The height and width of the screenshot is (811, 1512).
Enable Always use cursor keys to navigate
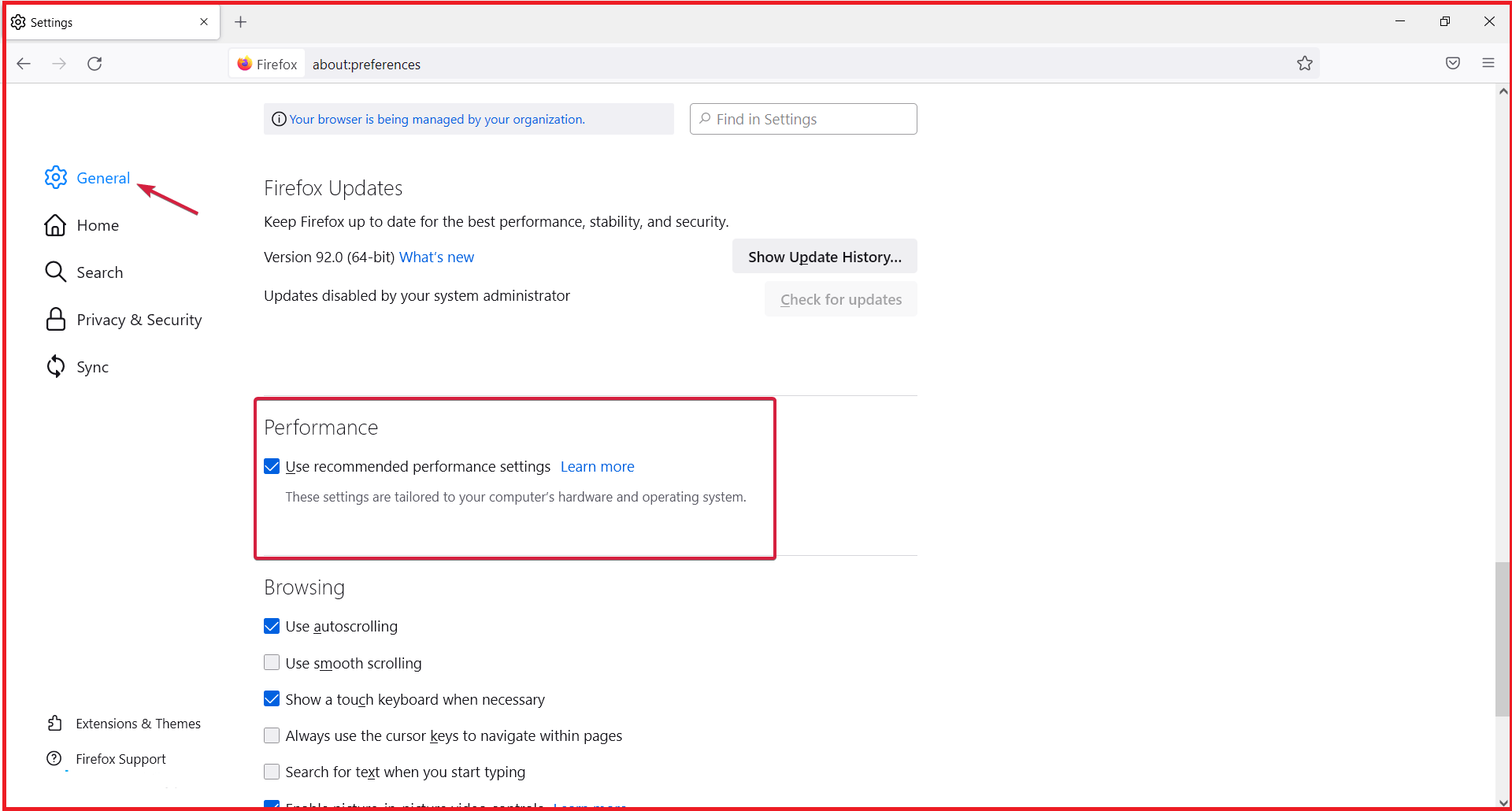272,735
